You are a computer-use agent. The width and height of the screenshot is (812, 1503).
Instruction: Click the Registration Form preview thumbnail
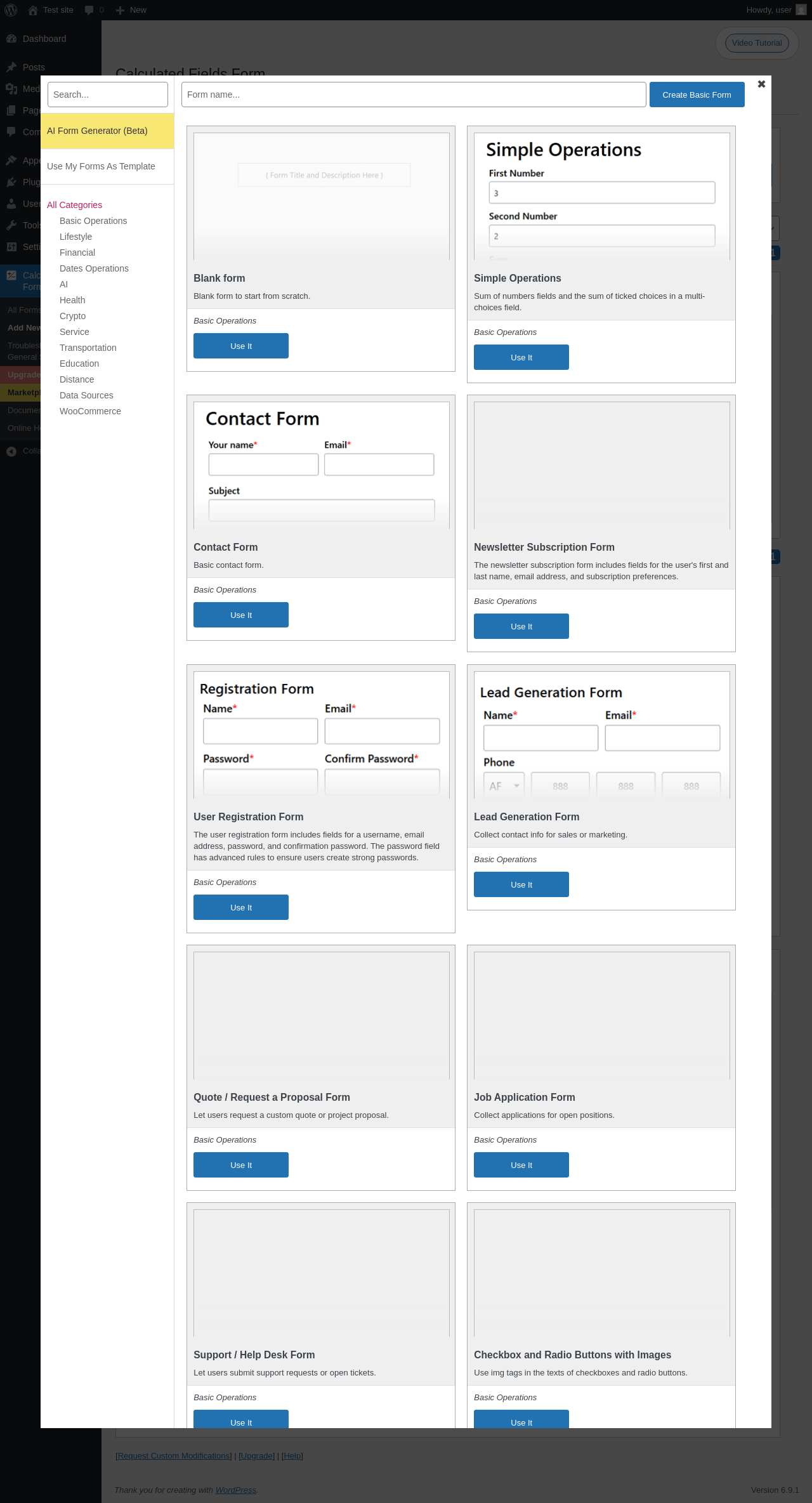pyautogui.click(x=322, y=735)
